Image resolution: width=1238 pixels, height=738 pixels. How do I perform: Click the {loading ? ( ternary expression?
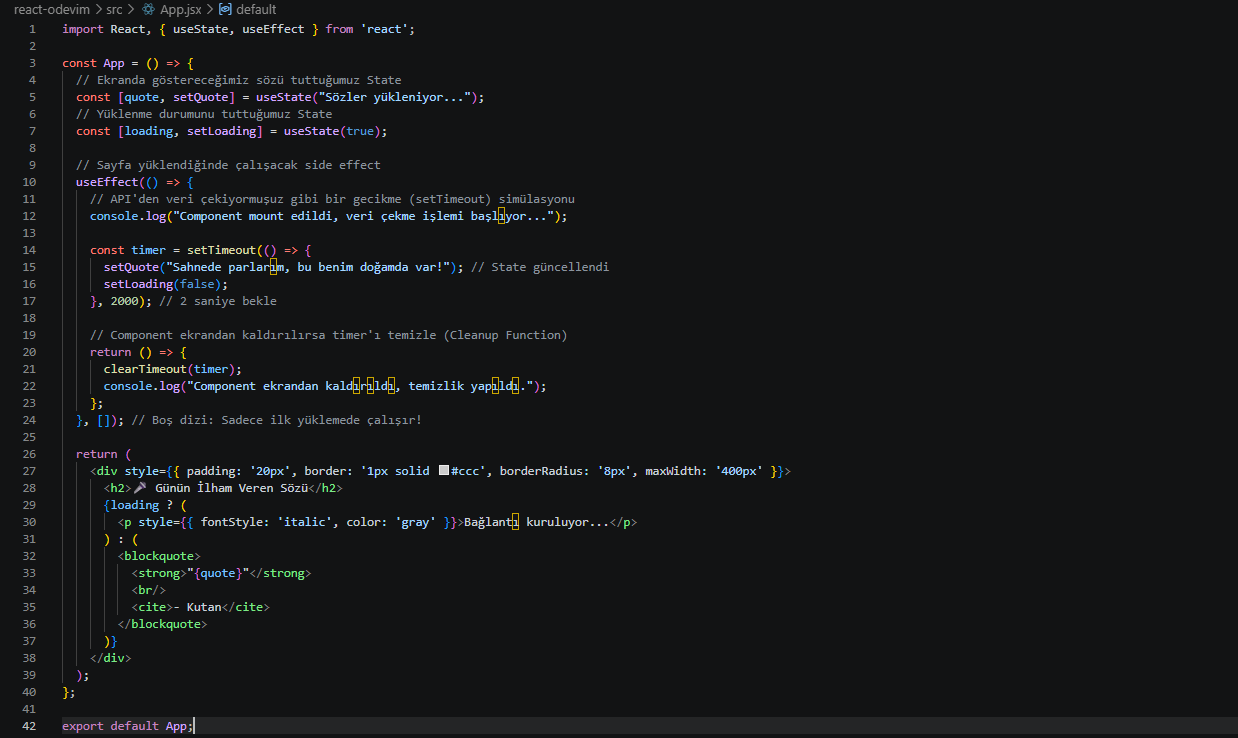(148, 505)
